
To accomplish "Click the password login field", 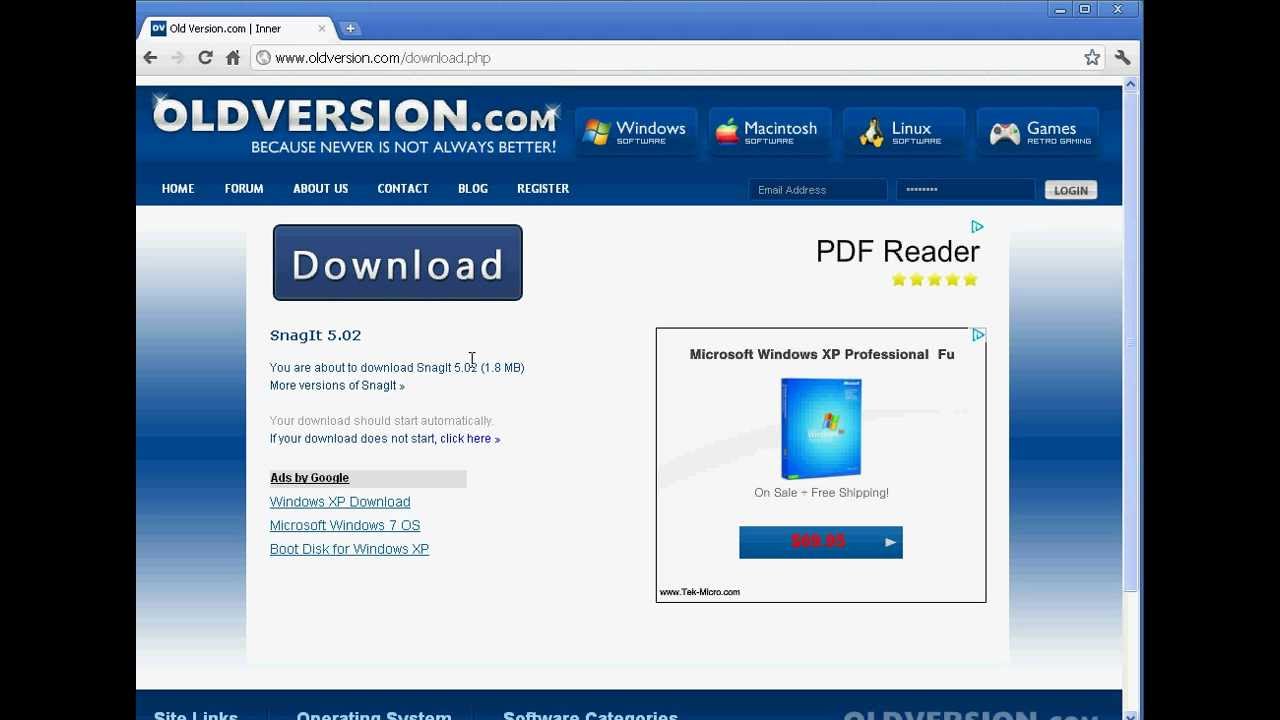I will point(965,190).
